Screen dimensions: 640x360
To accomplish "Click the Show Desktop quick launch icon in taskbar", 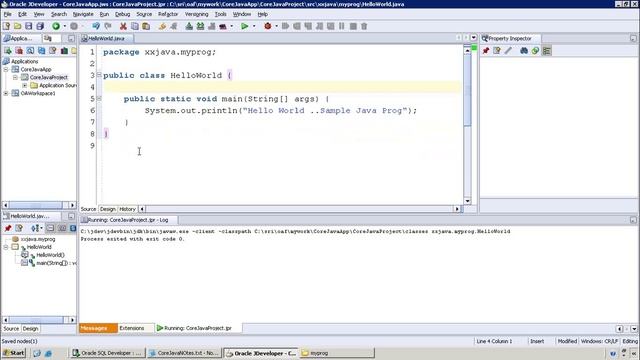I will click(x=37, y=353).
